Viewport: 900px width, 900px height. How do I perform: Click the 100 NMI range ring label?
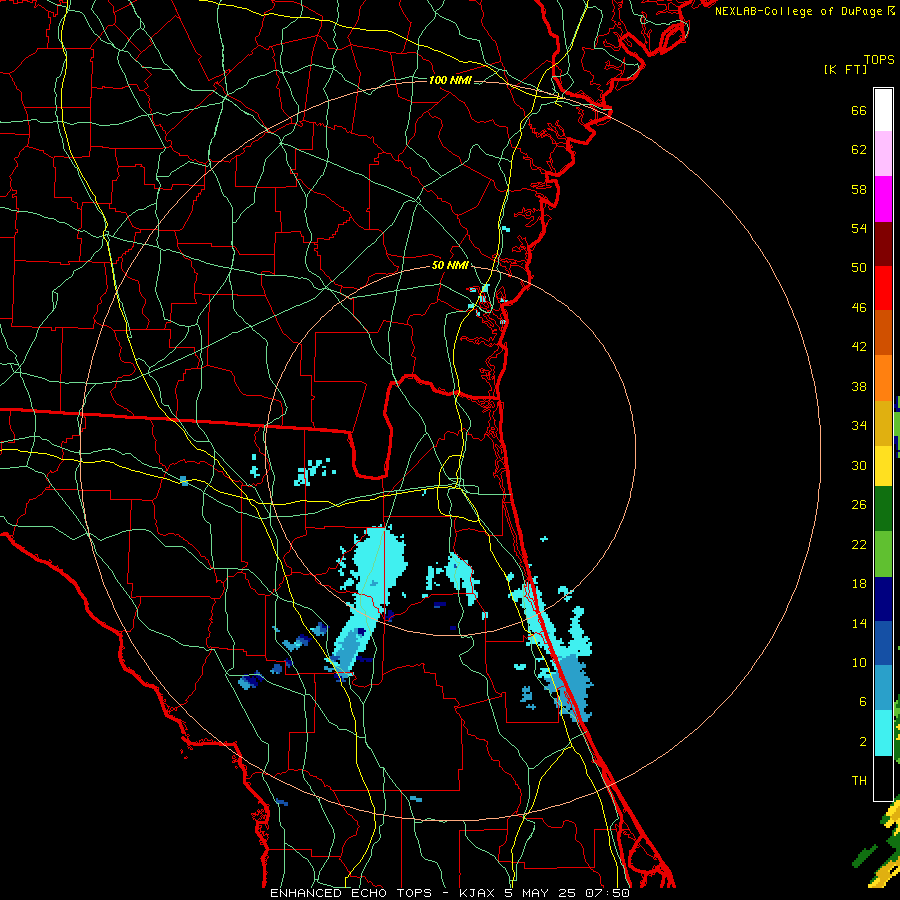point(451,80)
